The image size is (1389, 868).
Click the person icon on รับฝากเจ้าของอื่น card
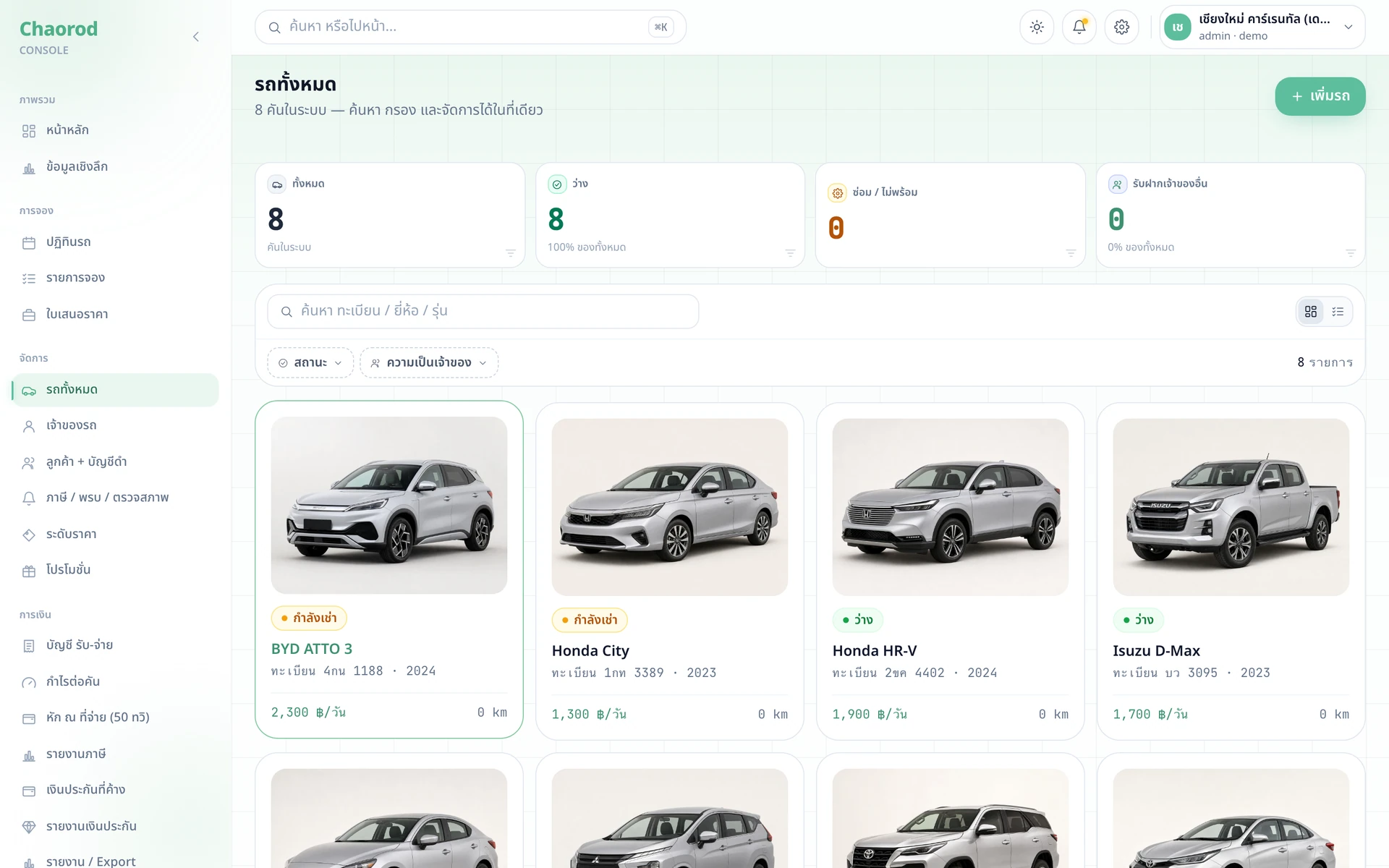[x=1118, y=184]
